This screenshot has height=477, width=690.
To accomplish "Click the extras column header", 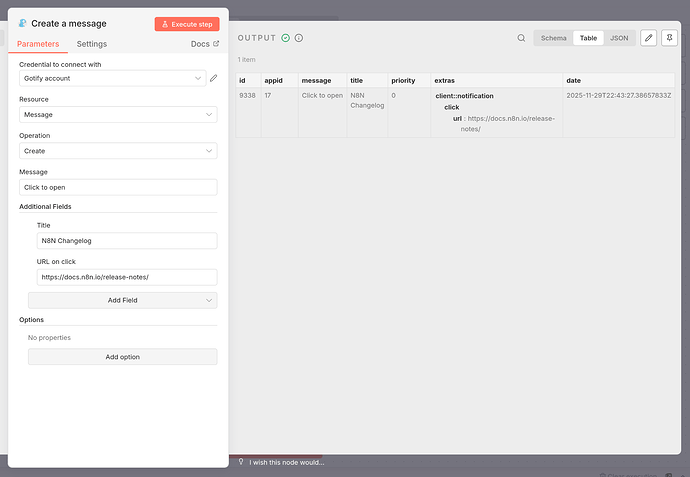I will (x=496, y=81).
